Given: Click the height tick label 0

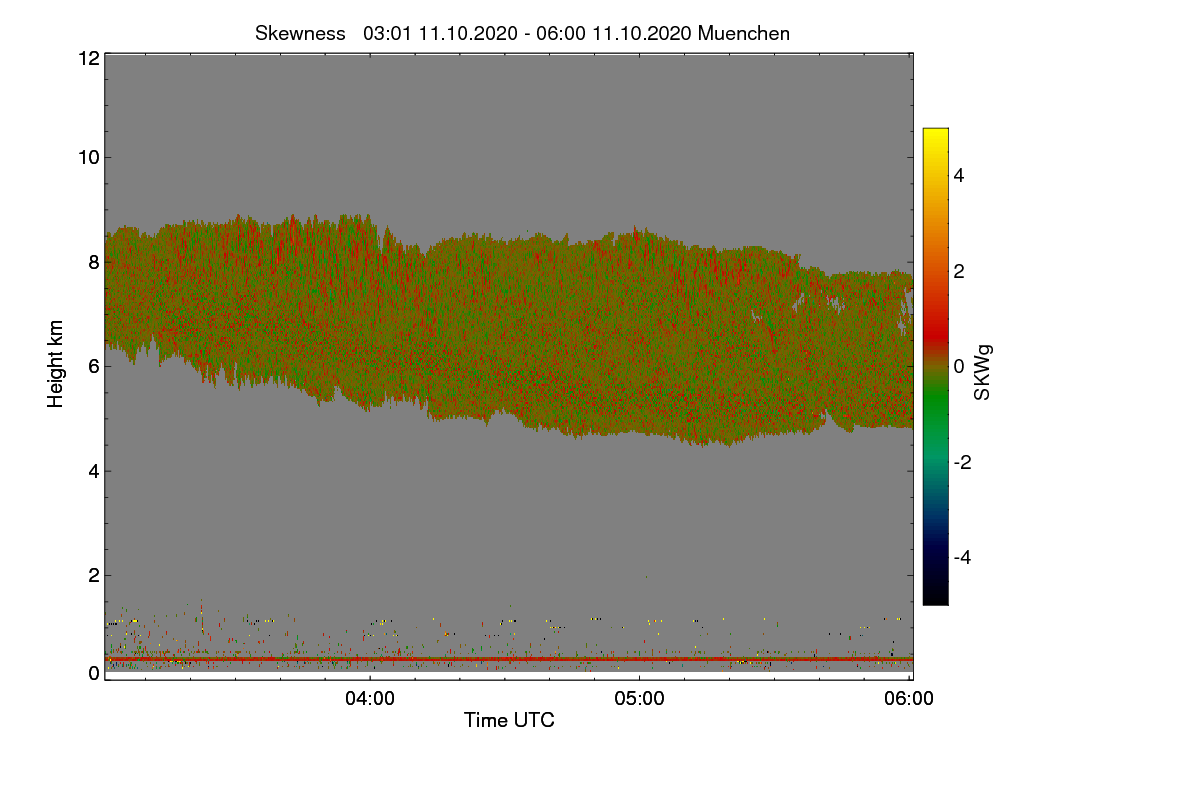Looking at the screenshot, I should 94,673.
